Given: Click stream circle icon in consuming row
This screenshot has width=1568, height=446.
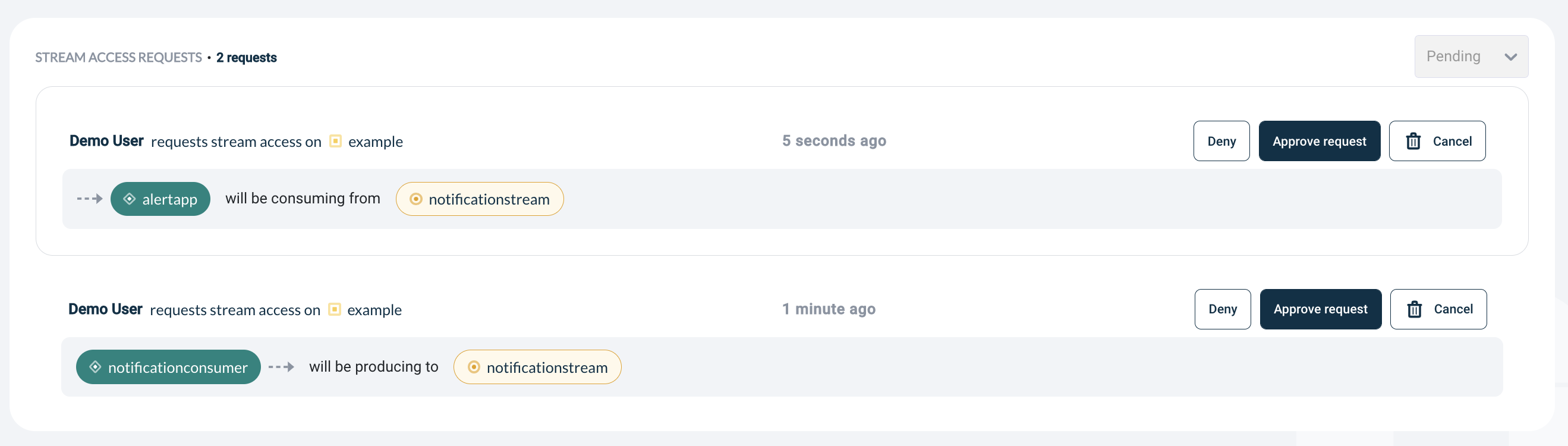Looking at the screenshot, I should pyautogui.click(x=415, y=199).
